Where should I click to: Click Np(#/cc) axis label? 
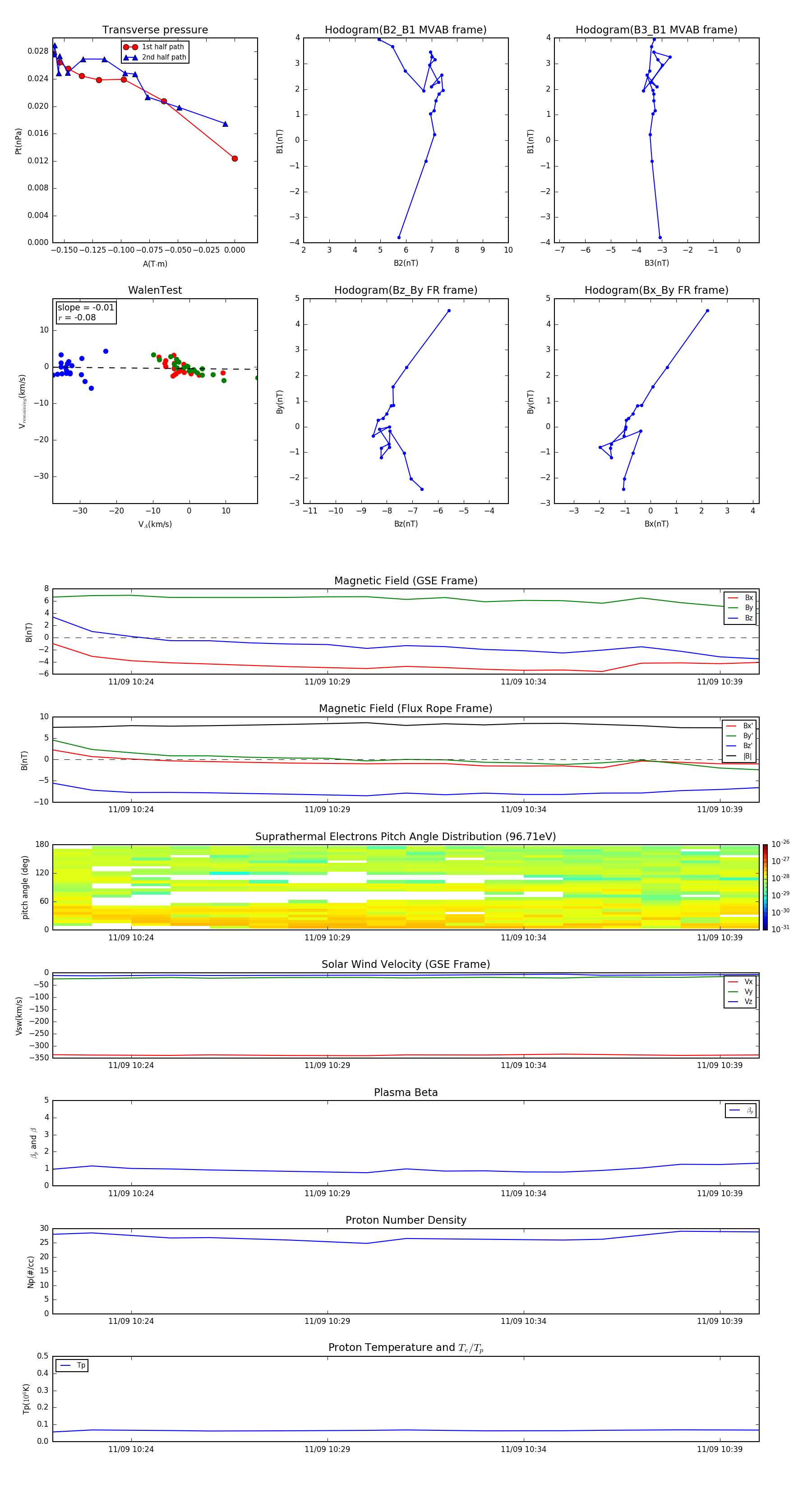[x=31, y=1271]
